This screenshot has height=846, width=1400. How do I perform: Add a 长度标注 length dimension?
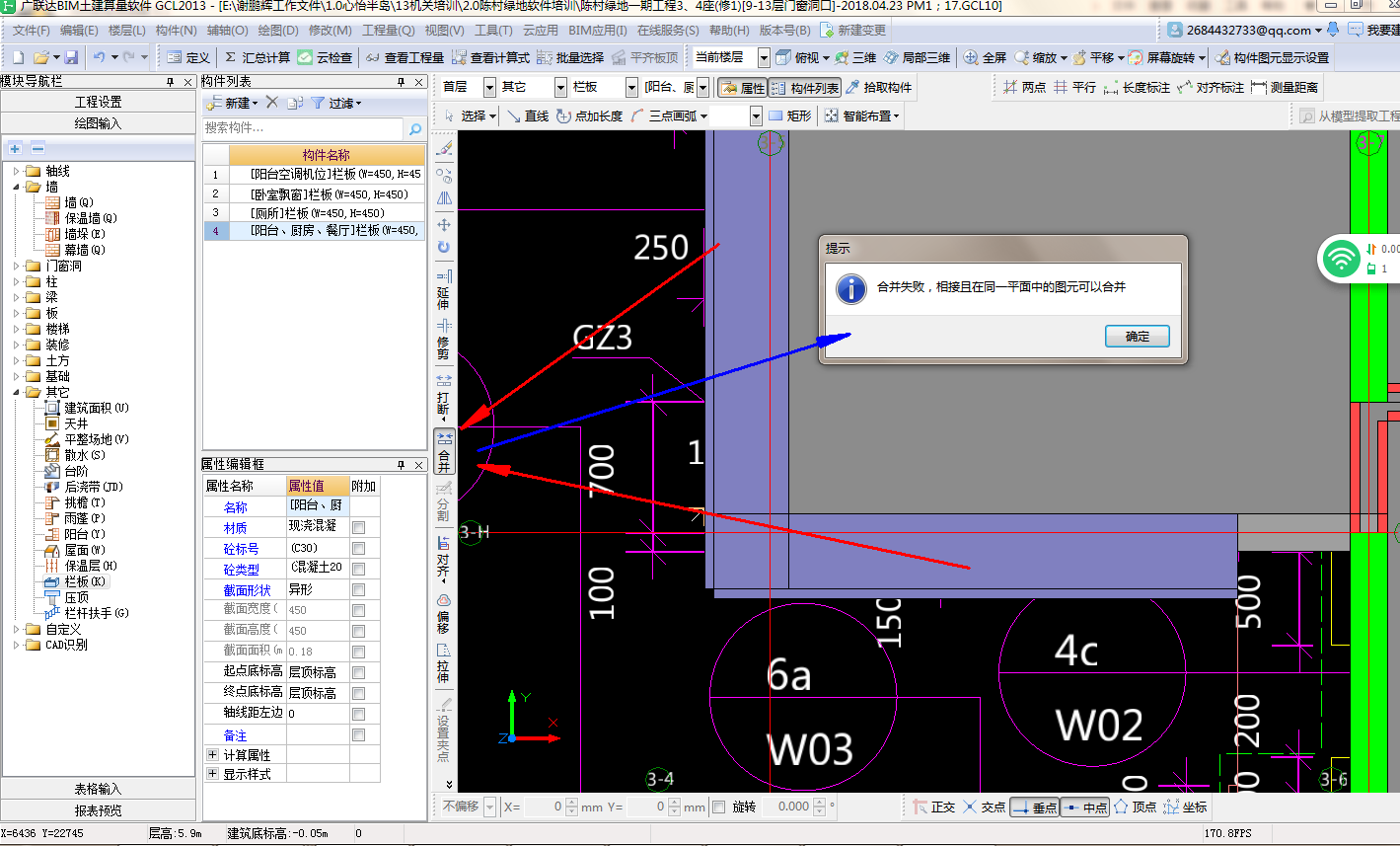click(x=1137, y=88)
